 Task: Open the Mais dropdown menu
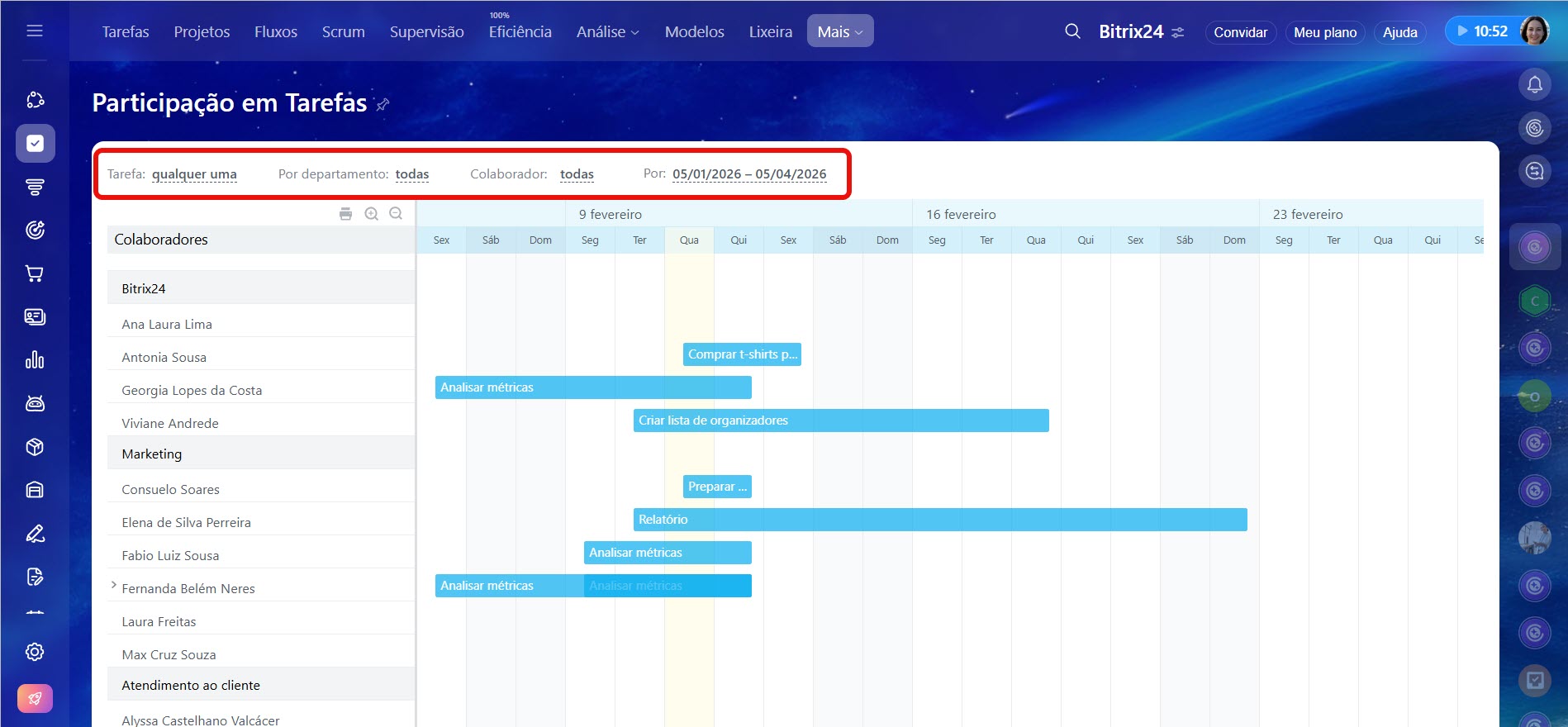click(x=839, y=31)
